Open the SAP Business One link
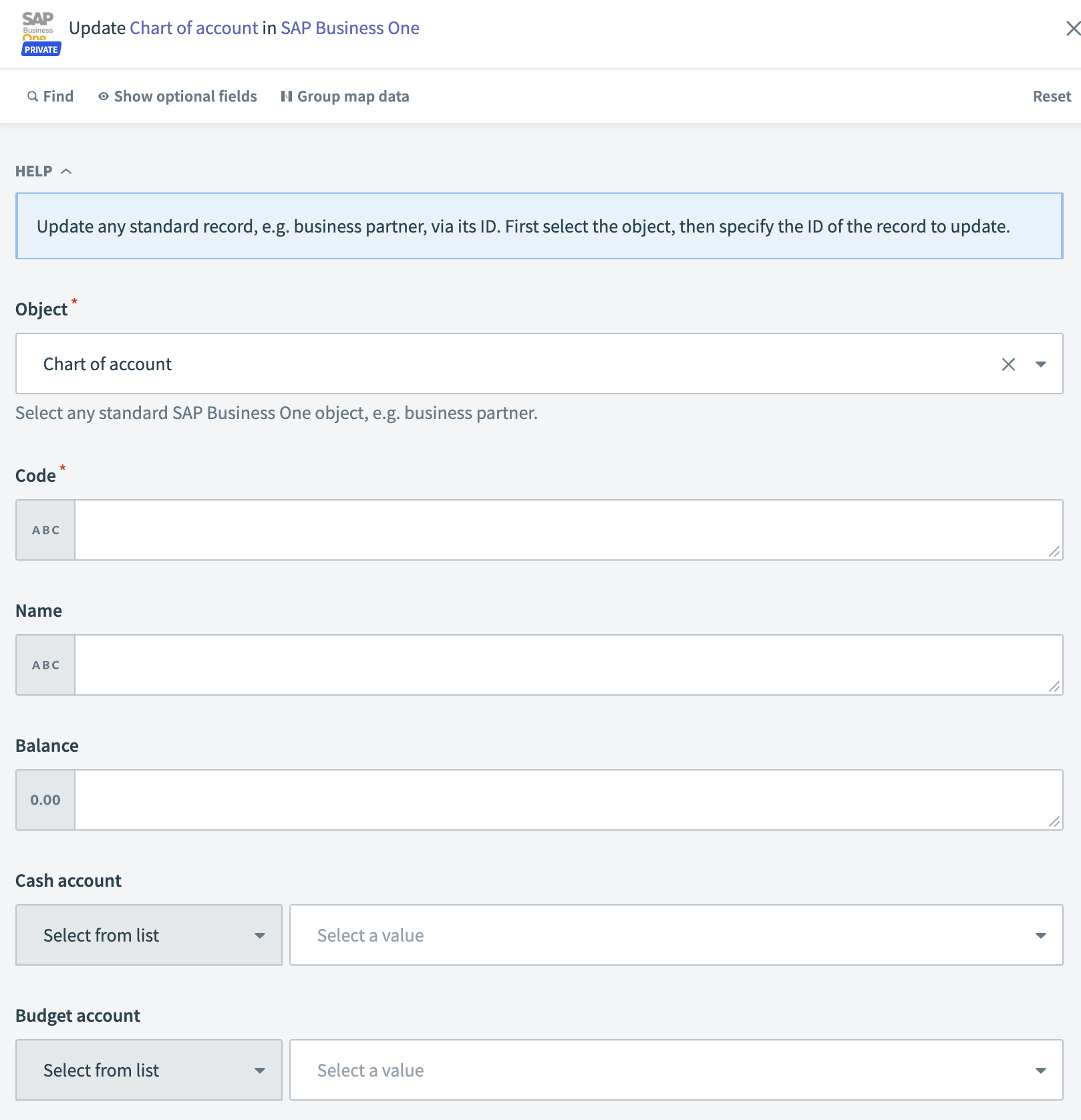1081x1120 pixels. point(349,28)
